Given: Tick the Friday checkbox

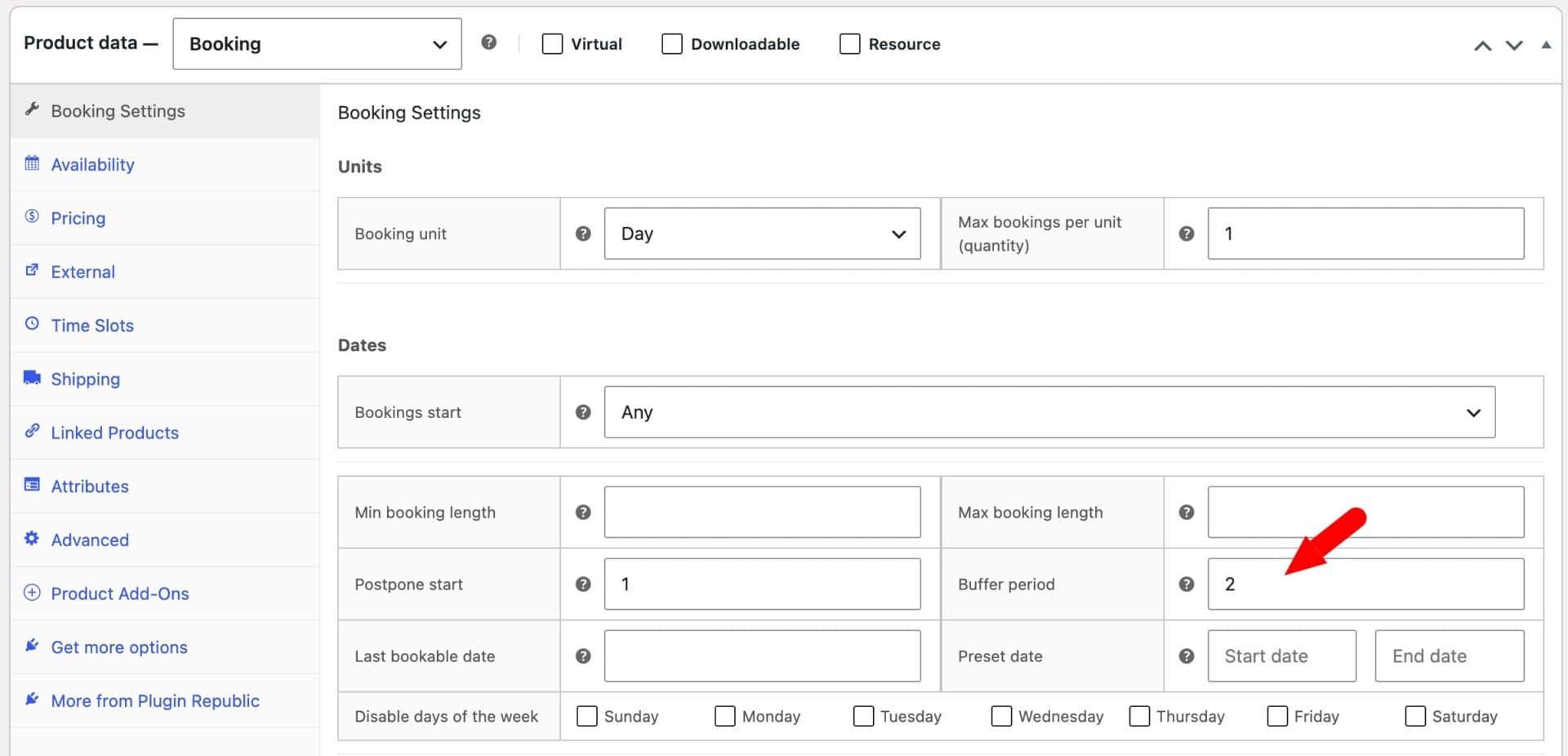Looking at the screenshot, I should 1277,716.
